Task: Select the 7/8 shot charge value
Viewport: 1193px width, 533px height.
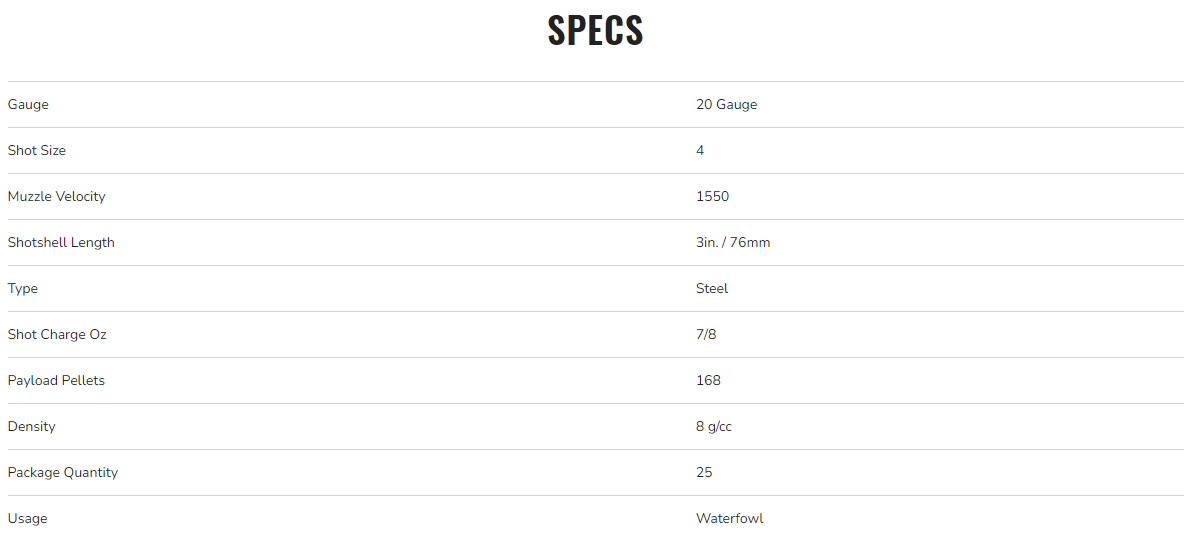Action: tap(706, 335)
